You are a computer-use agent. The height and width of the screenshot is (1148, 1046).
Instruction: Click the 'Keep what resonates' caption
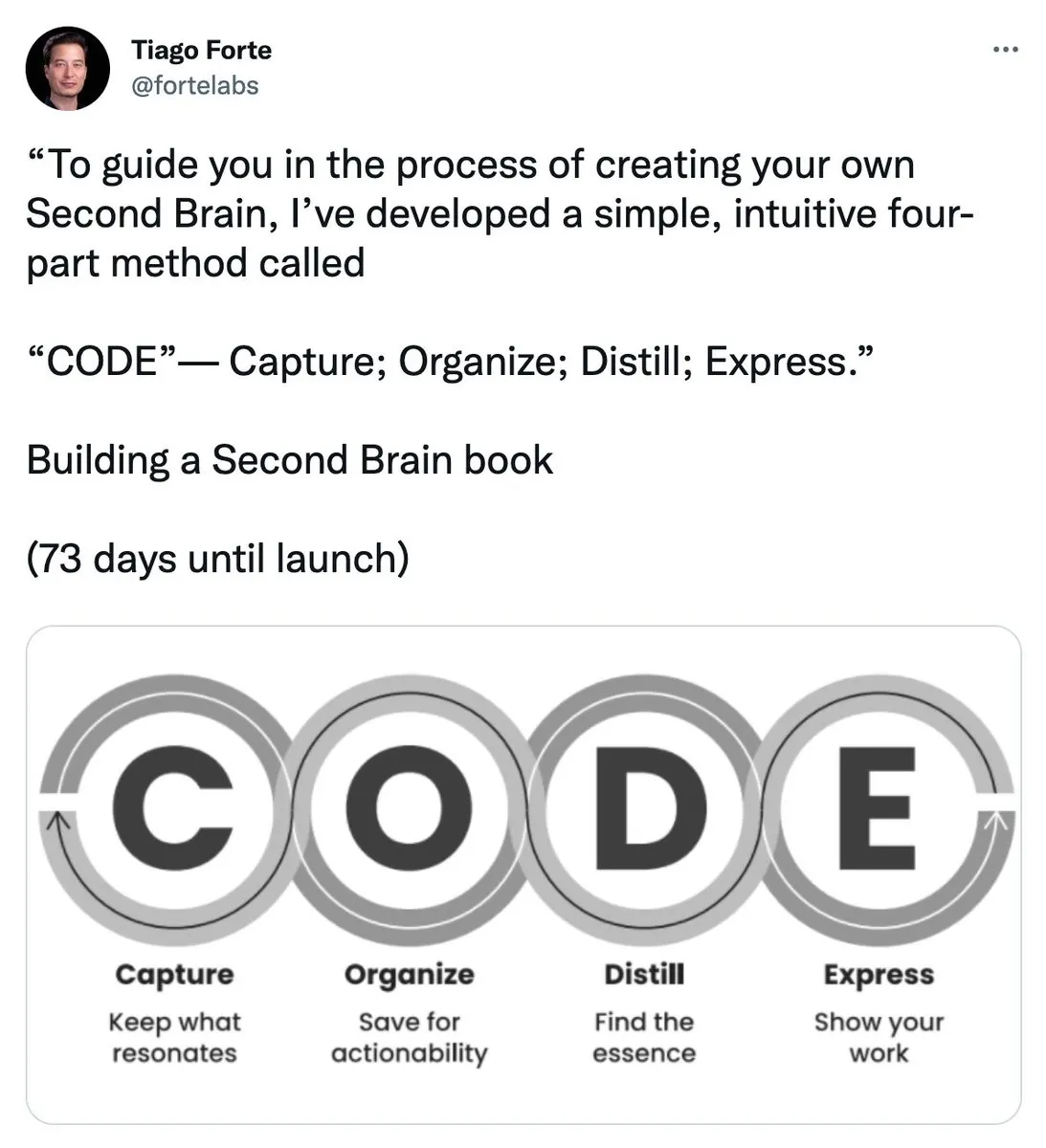(174, 1038)
